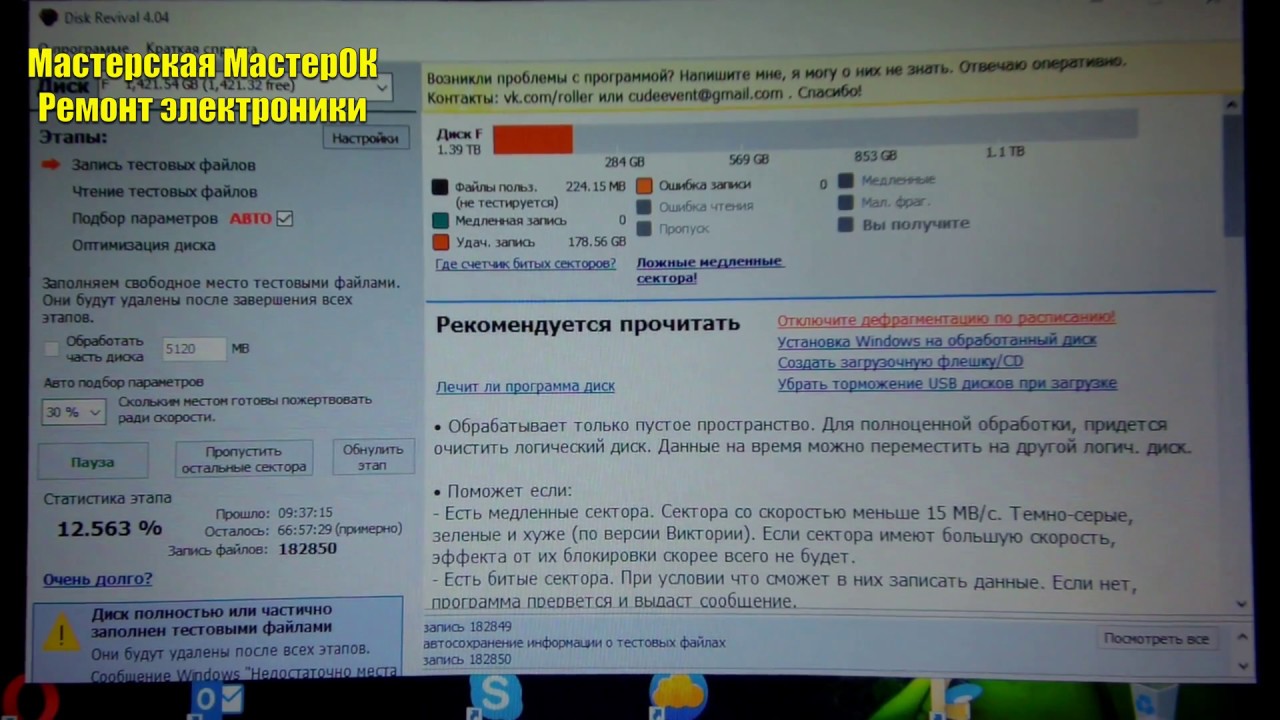Click the Обнулить этап button
Screen dimensions: 1280x720
(372, 457)
